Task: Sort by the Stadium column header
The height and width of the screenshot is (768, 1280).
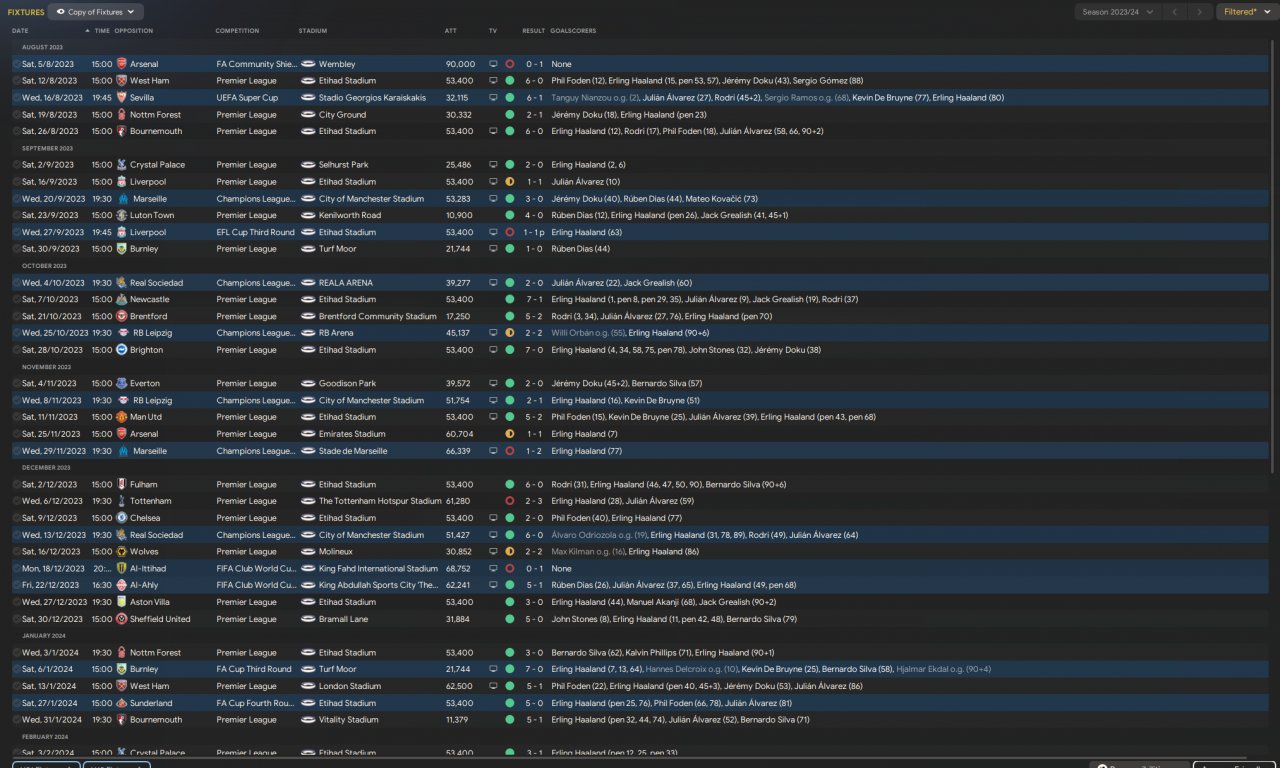Action: pos(313,31)
